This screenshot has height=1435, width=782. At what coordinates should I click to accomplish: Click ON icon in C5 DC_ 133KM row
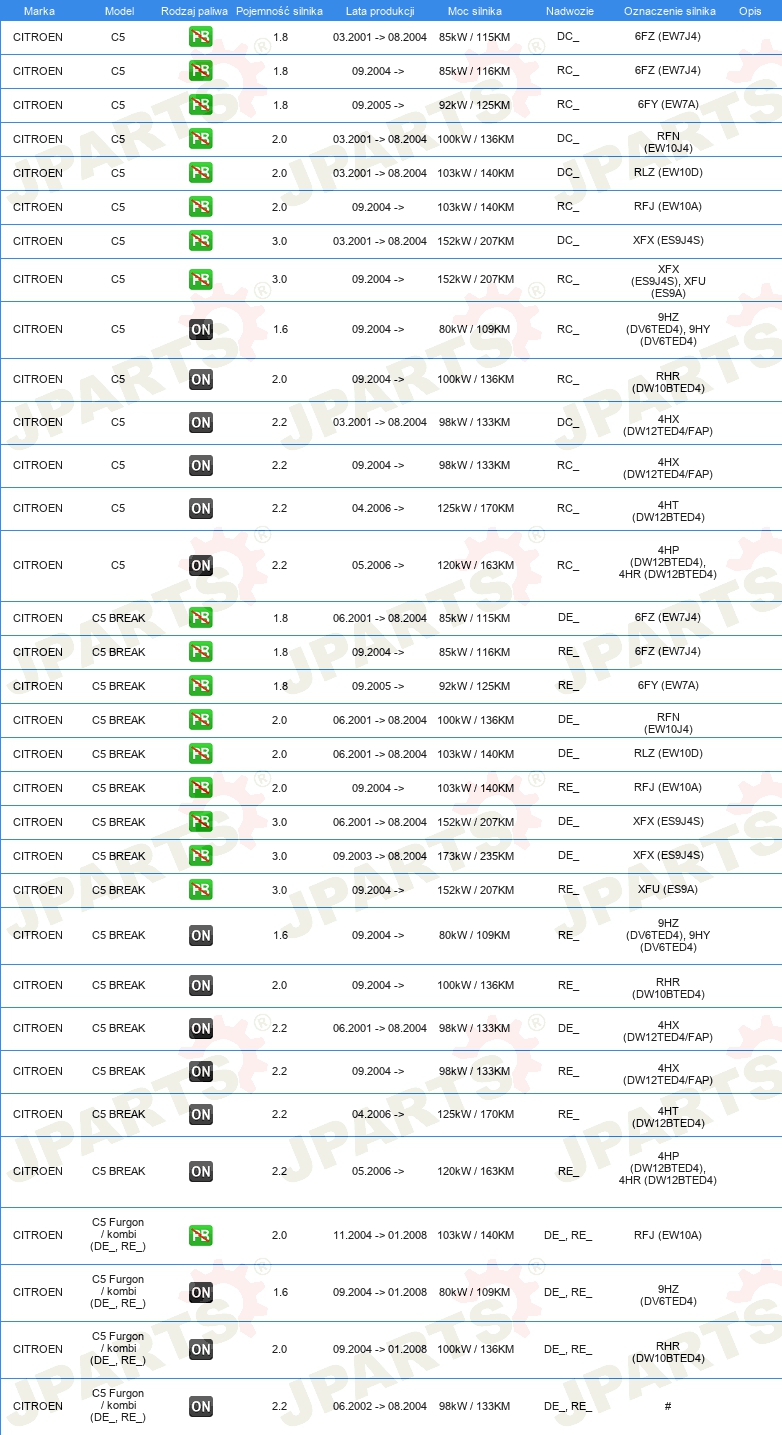pos(200,422)
